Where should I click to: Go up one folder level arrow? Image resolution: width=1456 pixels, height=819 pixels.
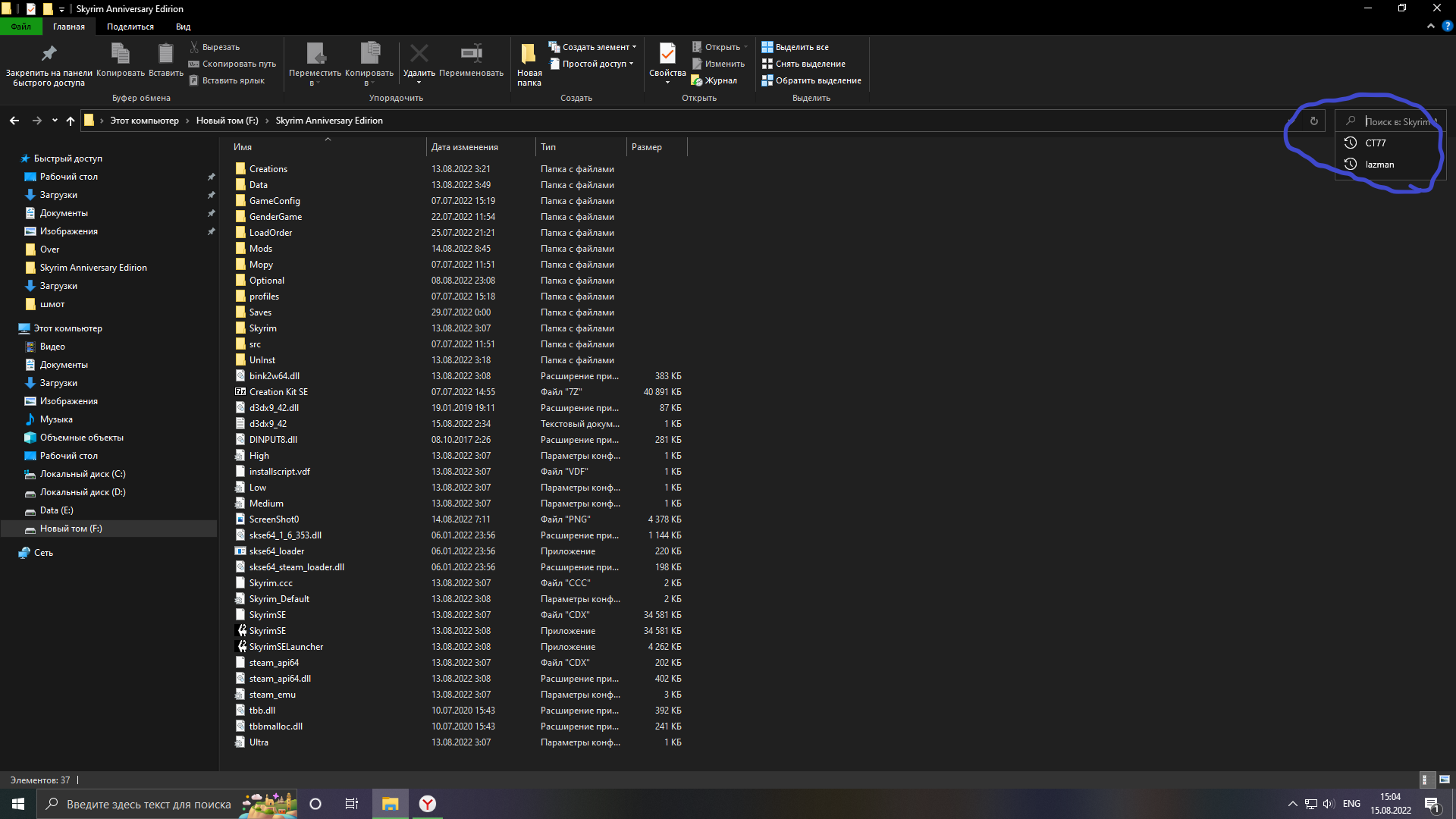pyautogui.click(x=71, y=121)
